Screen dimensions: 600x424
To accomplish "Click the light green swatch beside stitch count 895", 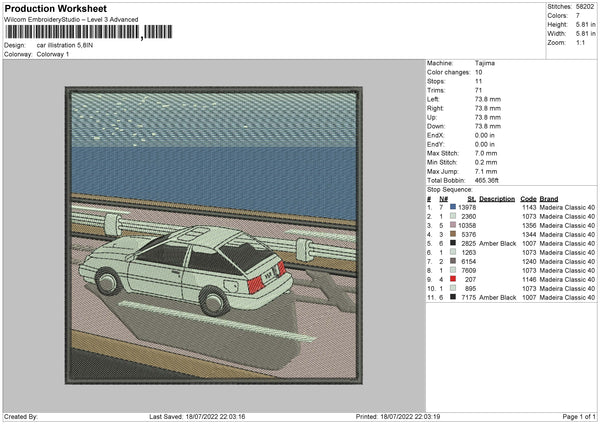I will coord(453,288).
